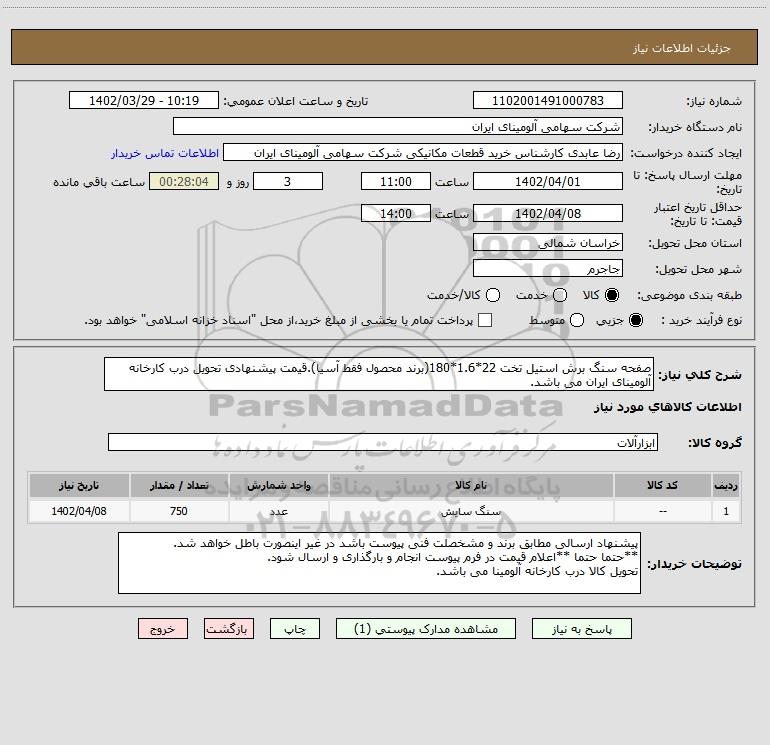Screen dimensions: 770x745
Task: Click the پاسخ به نیاز button
Action: (x=581, y=629)
